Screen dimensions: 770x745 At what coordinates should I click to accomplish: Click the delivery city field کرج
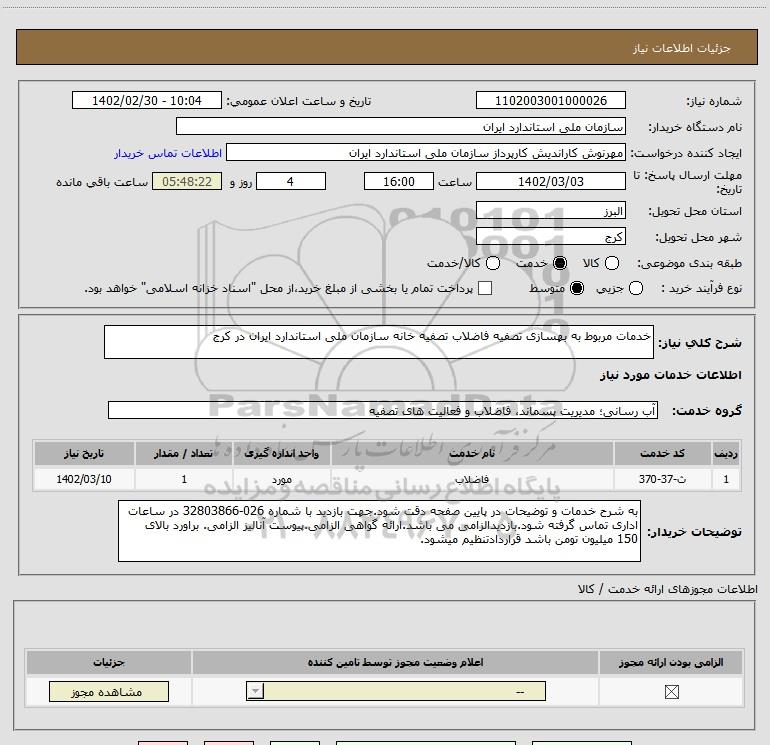[550, 237]
